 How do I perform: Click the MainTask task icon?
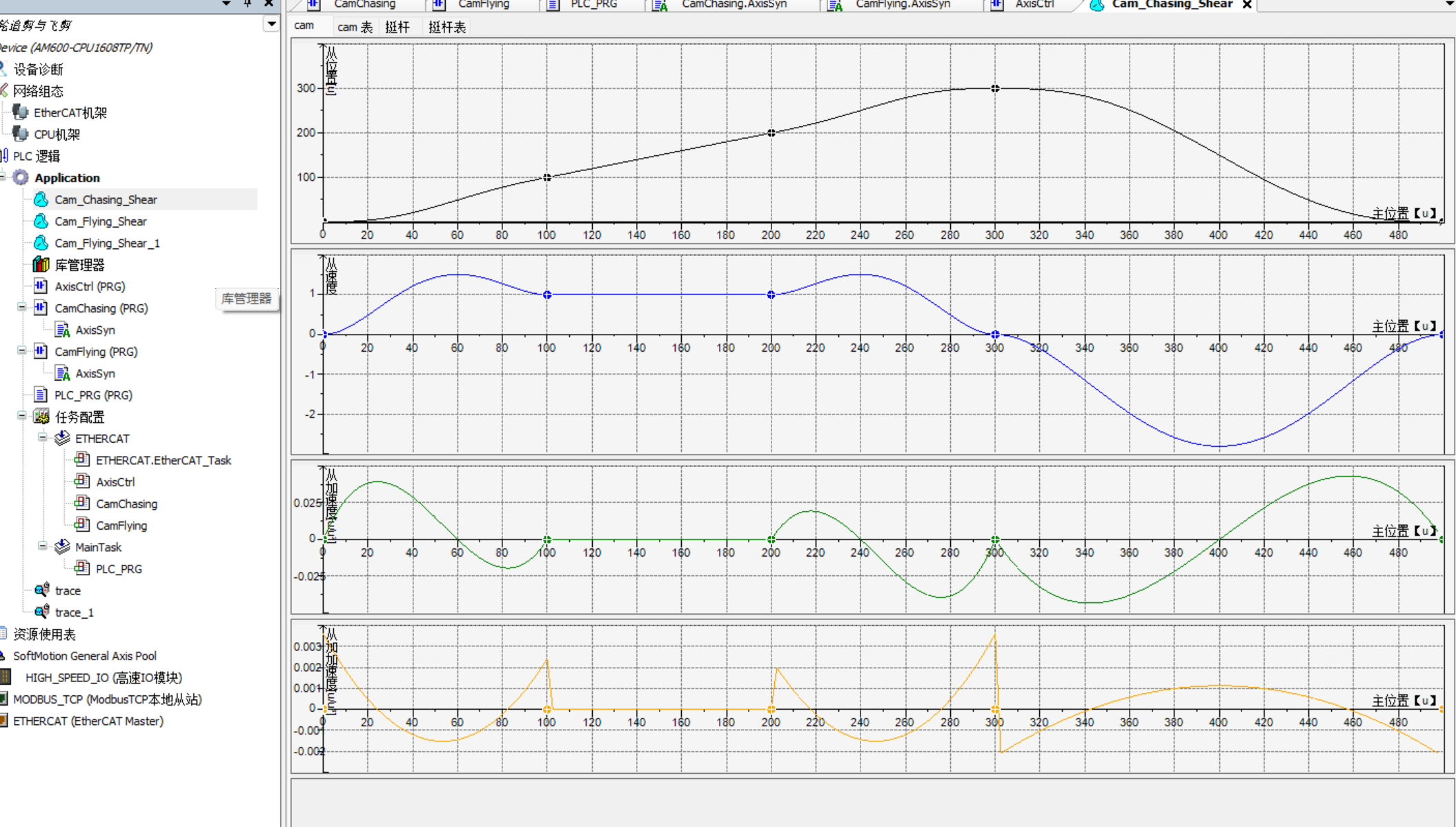(x=62, y=547)
